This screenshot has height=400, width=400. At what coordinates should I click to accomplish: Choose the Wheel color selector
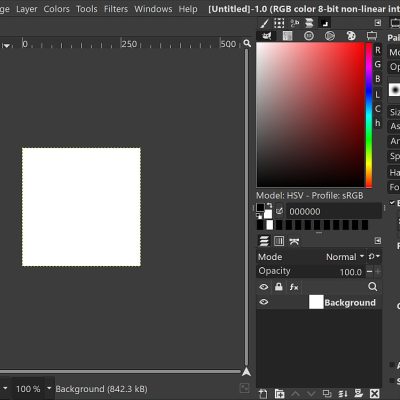pos(330,36)
